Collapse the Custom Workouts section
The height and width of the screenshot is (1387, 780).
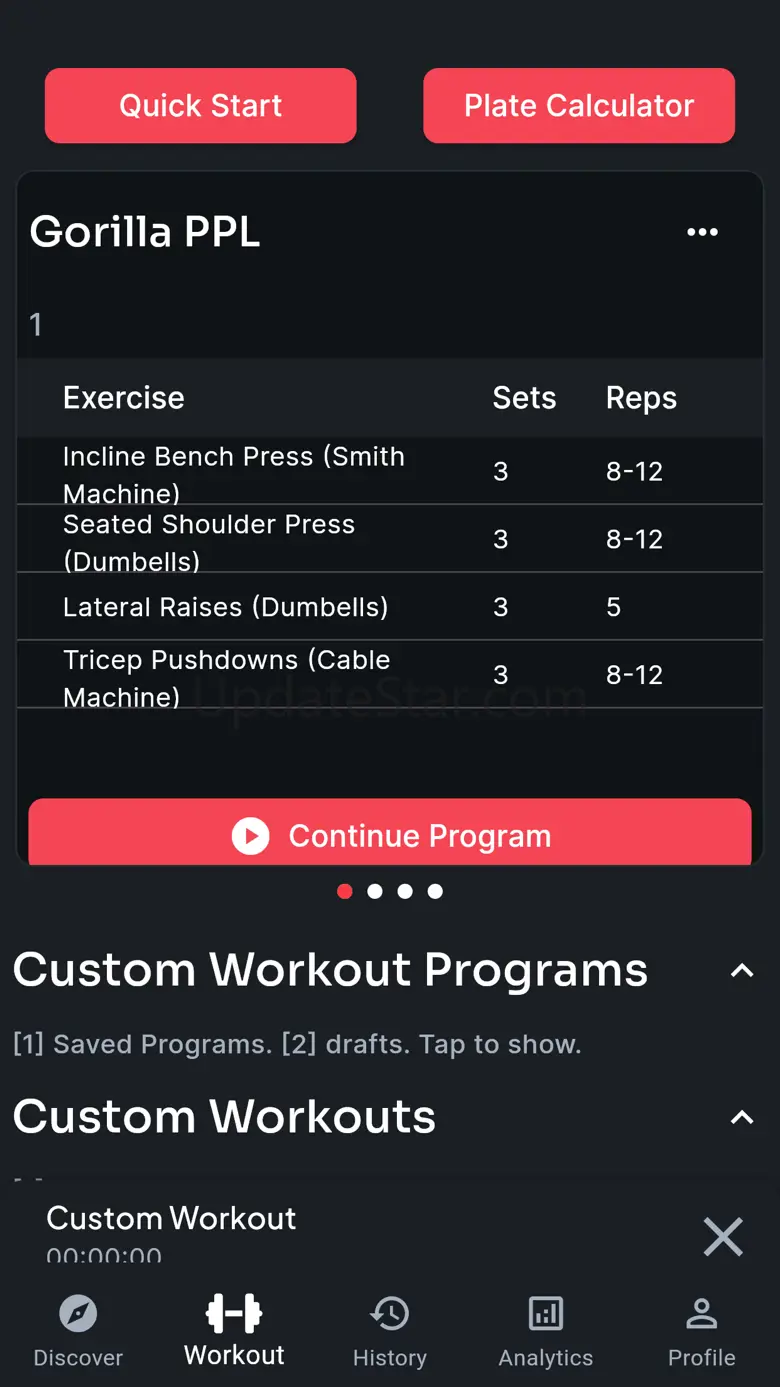(742, 1117)
